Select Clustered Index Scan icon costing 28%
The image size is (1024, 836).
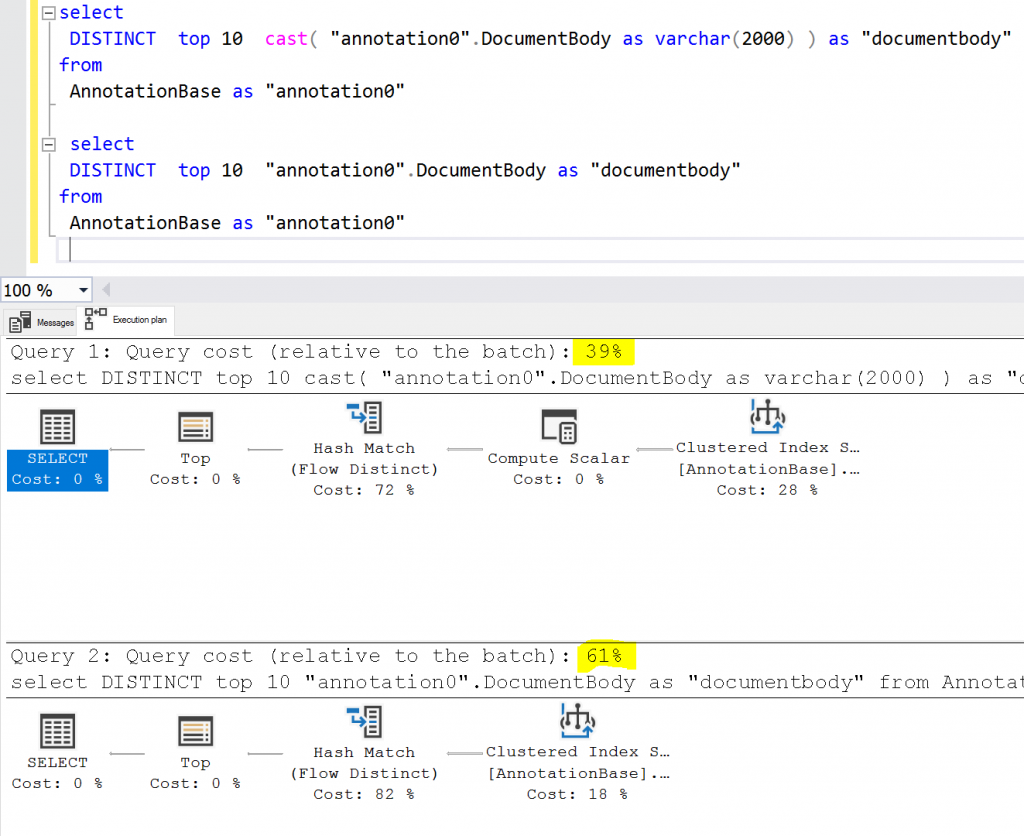pyautogui.click(x=767, y=416)
